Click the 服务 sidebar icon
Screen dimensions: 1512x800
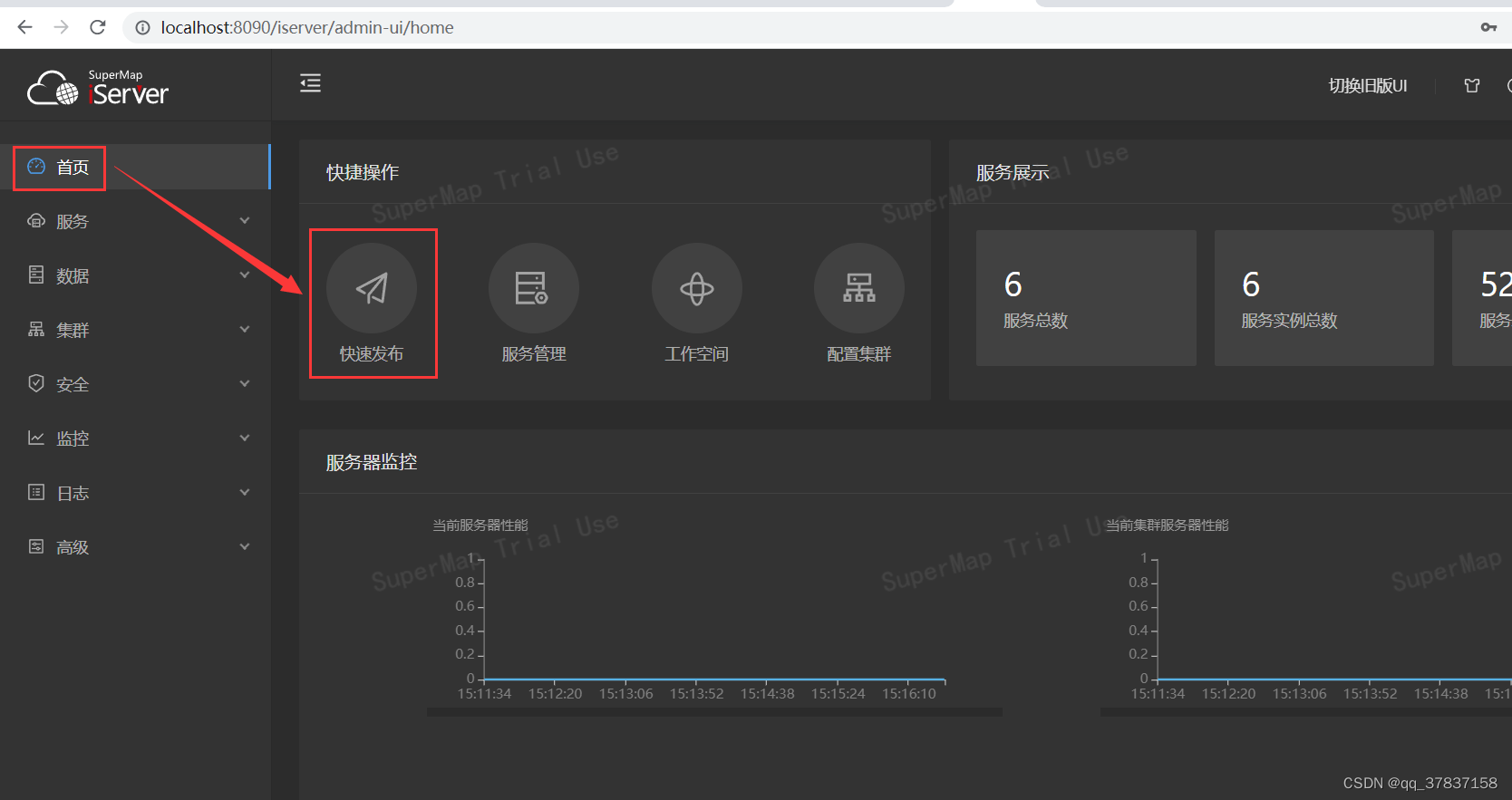click(x=36, y=220)
